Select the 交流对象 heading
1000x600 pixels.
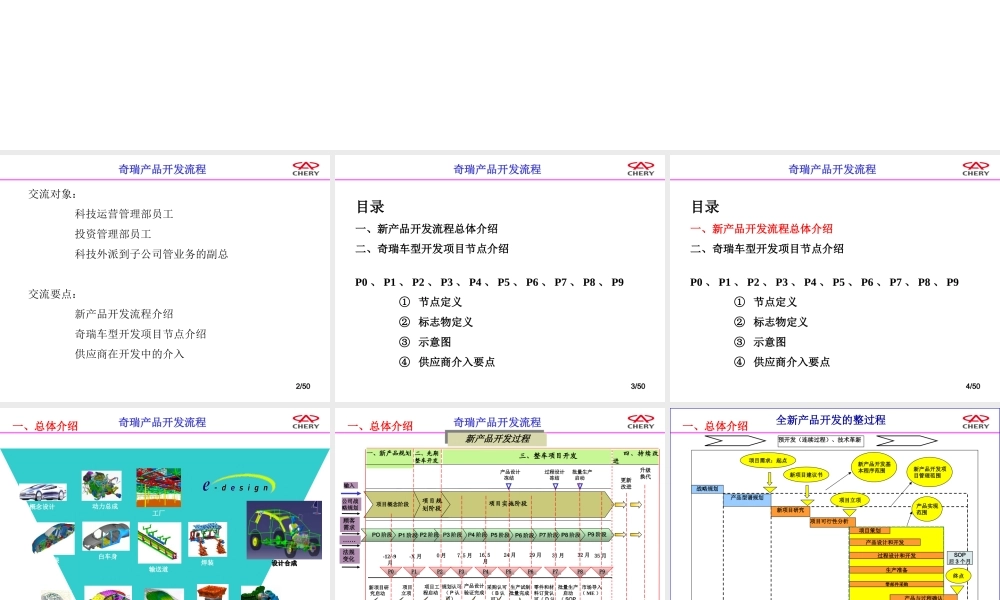[x=52, y=194]
